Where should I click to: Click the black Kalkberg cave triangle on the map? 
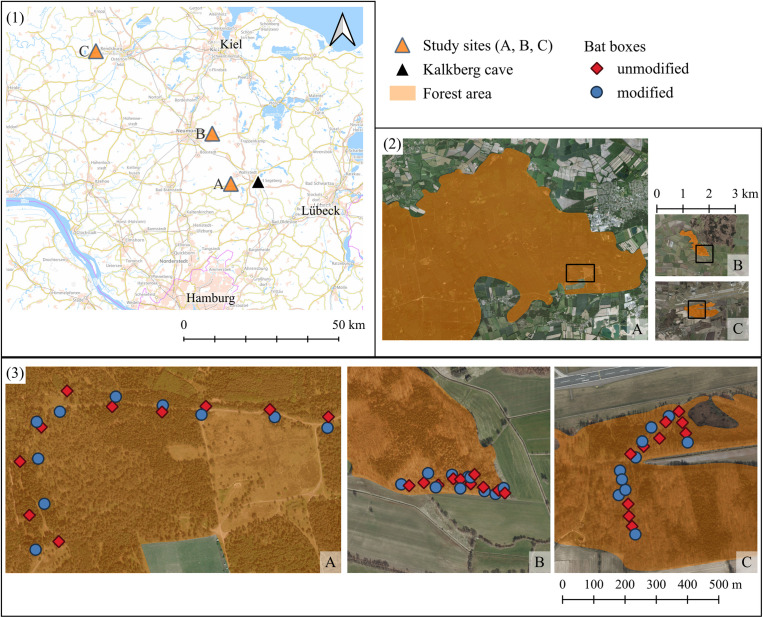point(258,183)
